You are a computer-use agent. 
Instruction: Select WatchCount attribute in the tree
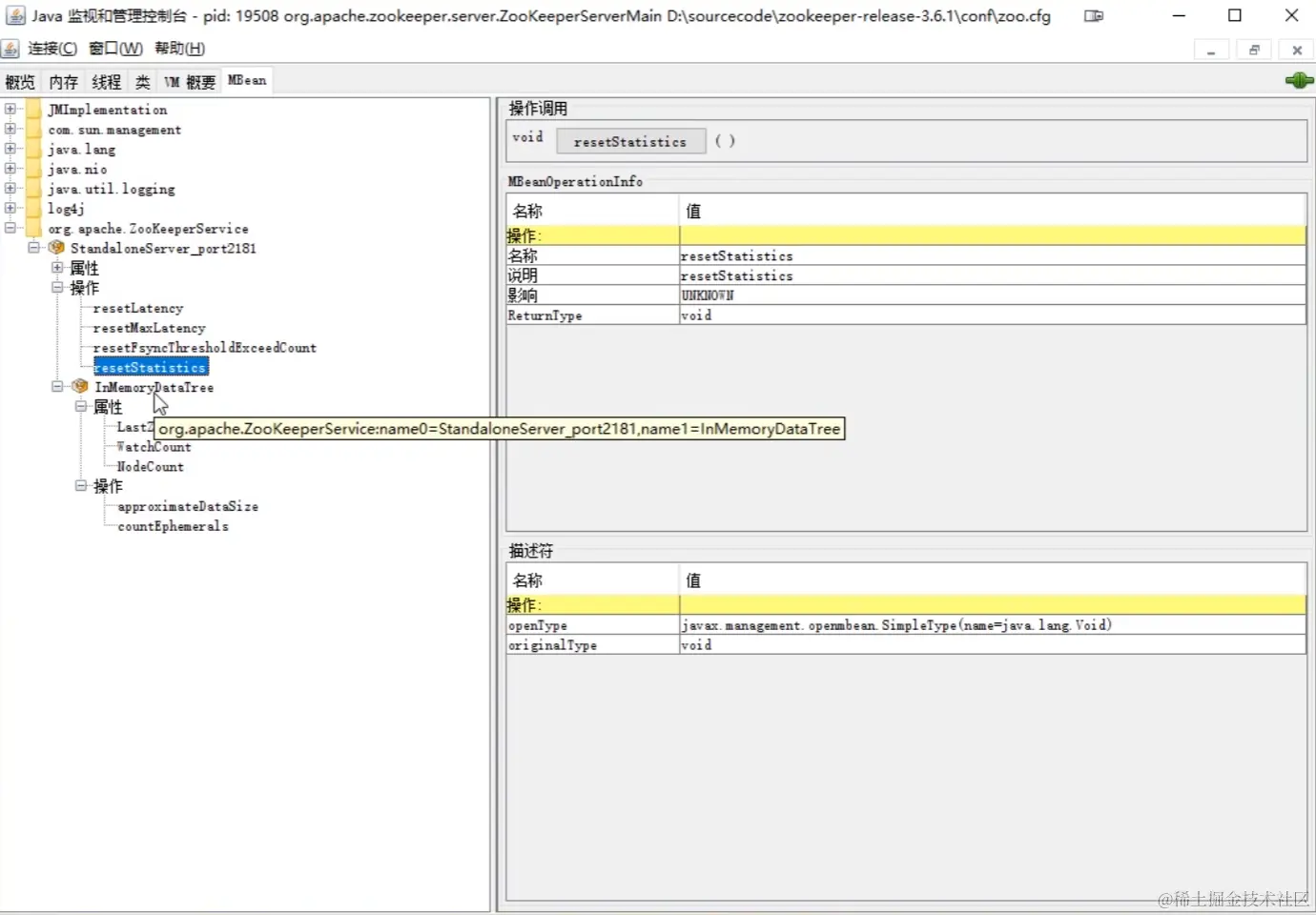(x=154, y=447)
